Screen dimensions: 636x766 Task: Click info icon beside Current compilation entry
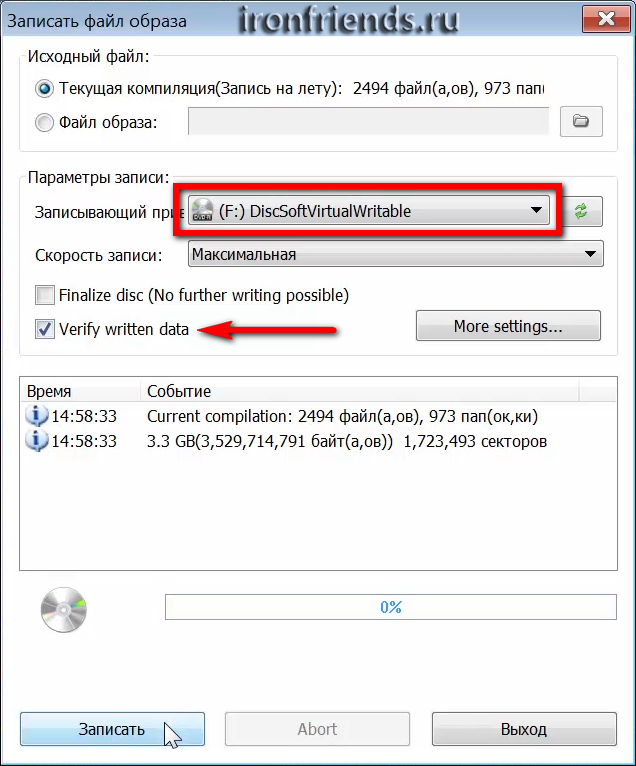[37, 415]
